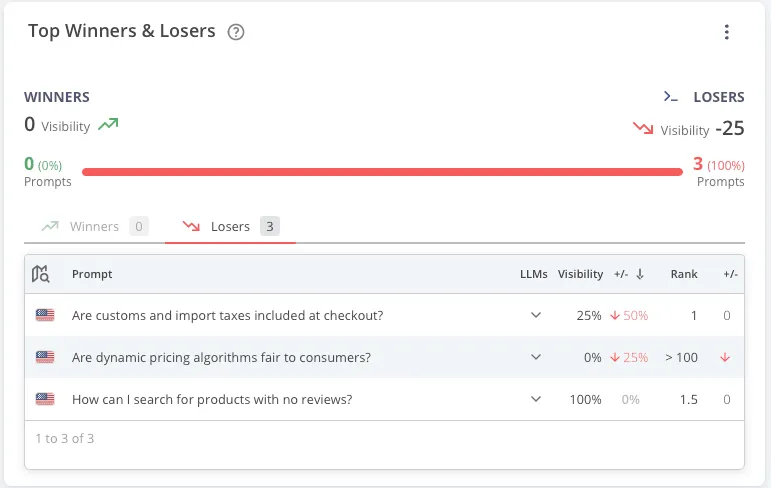Sort table by Visibility column header

(x=580, y=274)
